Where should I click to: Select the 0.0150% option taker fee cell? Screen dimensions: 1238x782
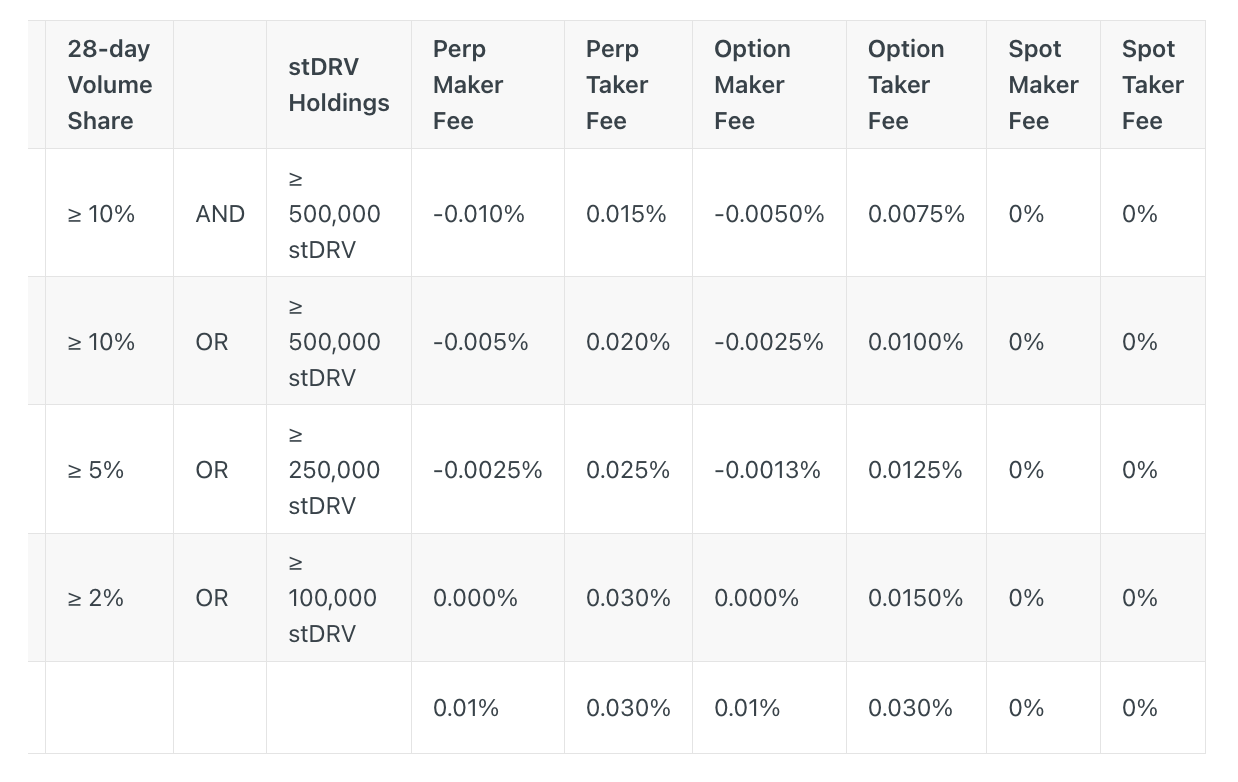point(917,598)
